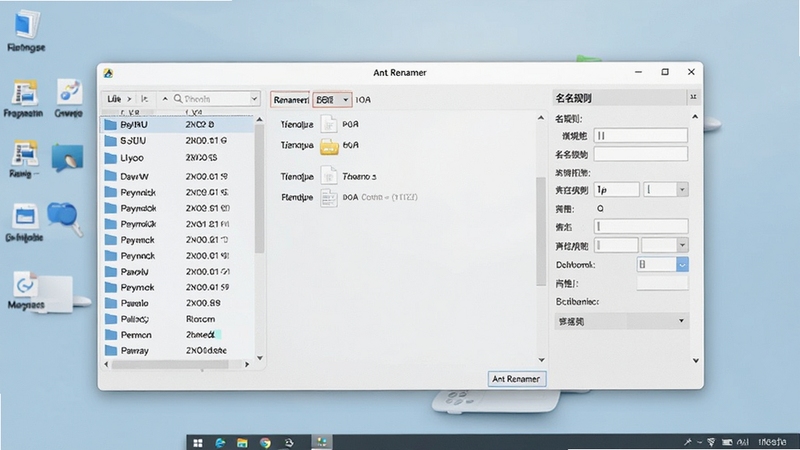
Task: Click the Tlenolpe Theano s file entry
Action: pos(329,176)
